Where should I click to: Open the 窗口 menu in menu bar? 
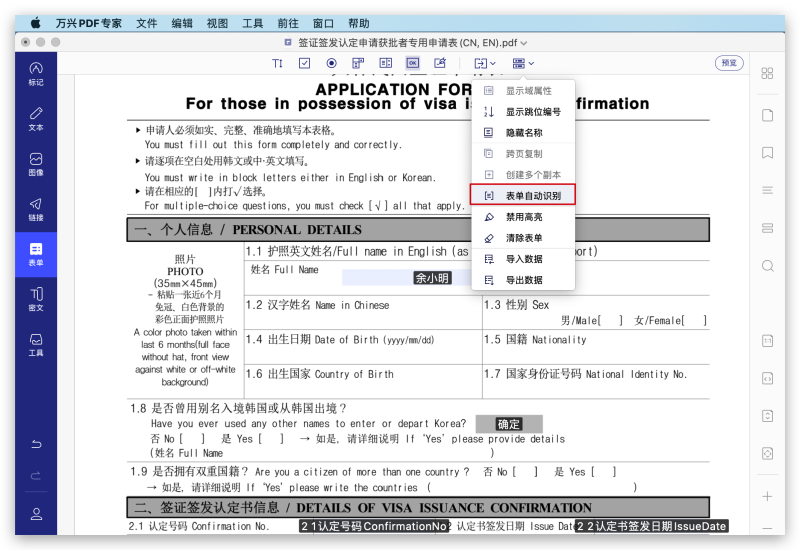click(x=323, y=23)
